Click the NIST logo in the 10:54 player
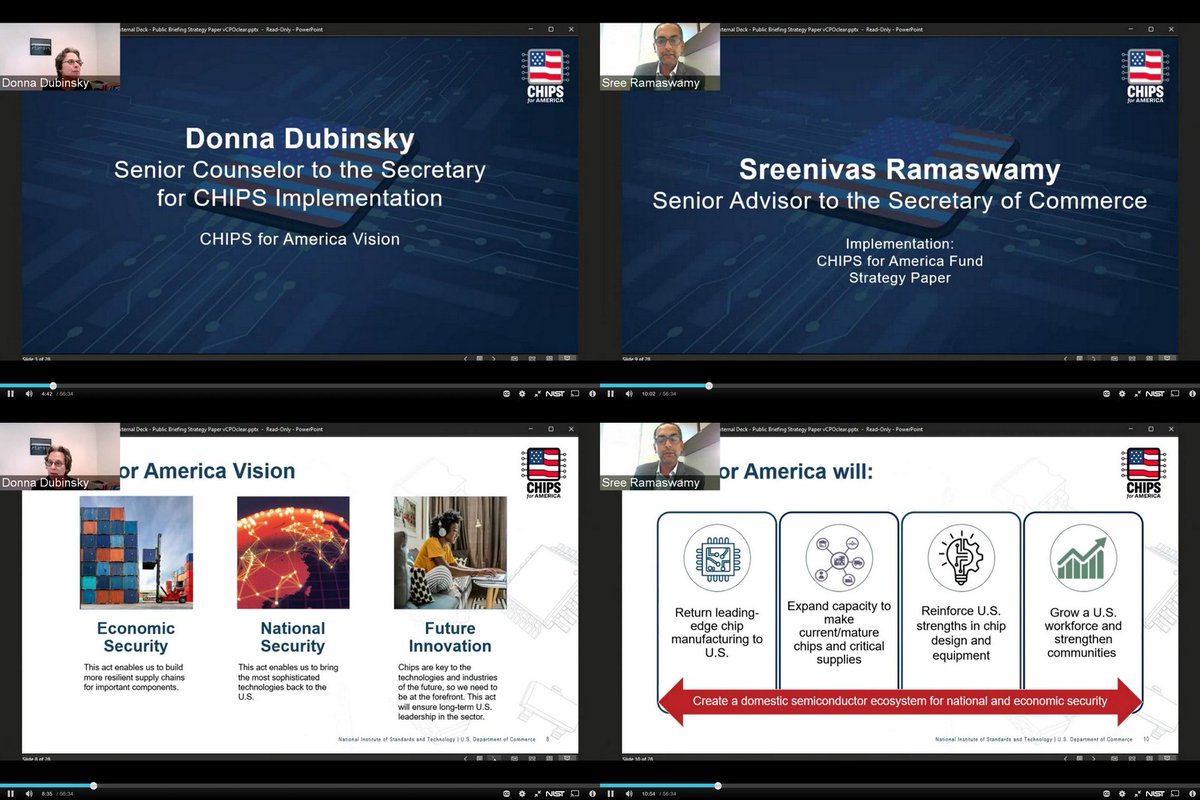1200x800 pixels. (x=1154, y=794)
